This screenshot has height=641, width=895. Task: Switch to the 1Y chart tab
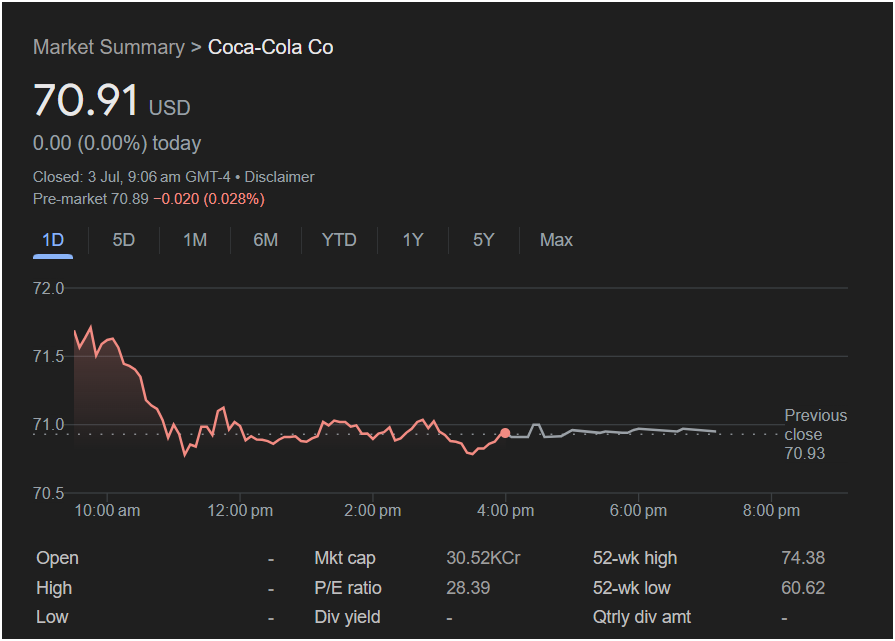413,240
